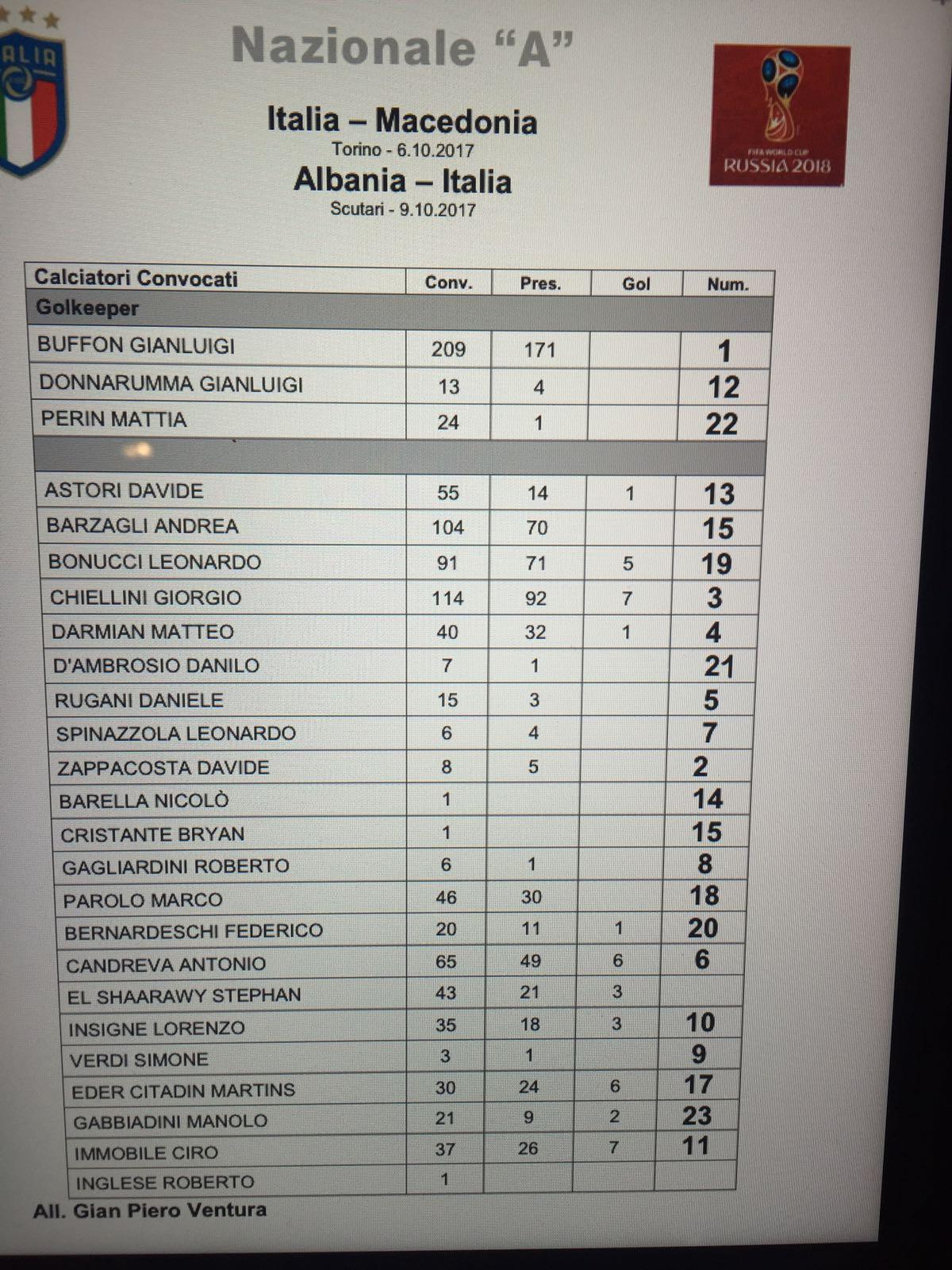Viewport: 952px width, 1270px height.
Task: Click the Italia – Macedonia match heading
Action: point(402,121)
